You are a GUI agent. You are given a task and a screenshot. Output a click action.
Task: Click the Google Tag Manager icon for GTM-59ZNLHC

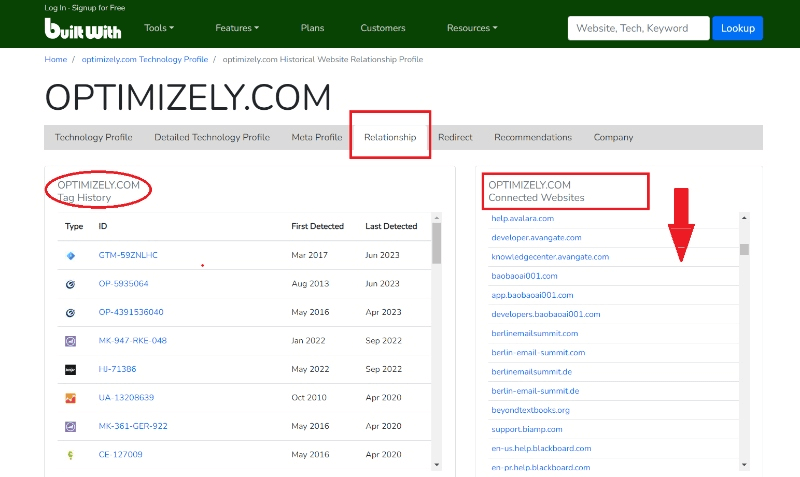[x=70, y=255]
